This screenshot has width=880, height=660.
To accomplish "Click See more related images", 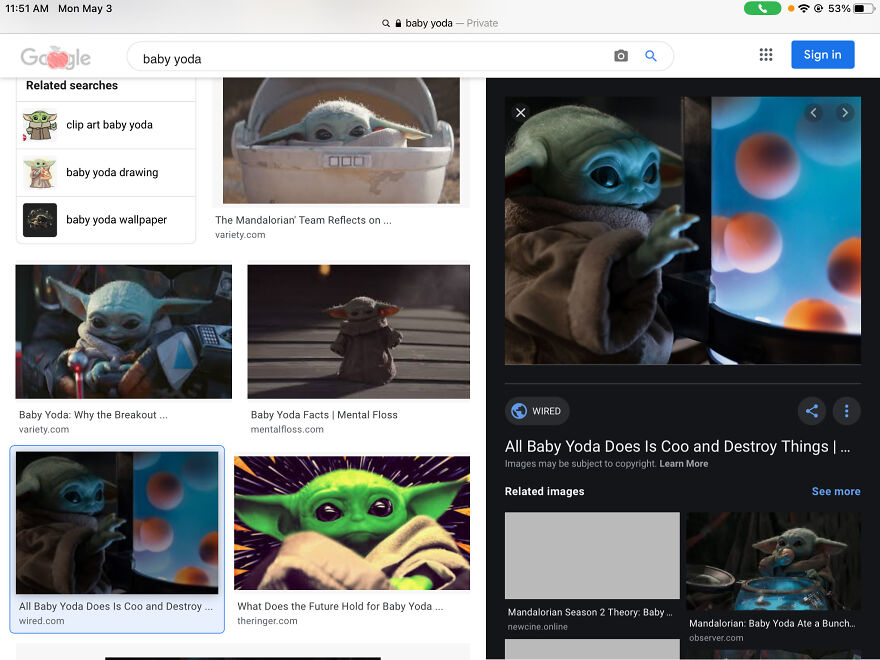I will click(x=835, y=491).
